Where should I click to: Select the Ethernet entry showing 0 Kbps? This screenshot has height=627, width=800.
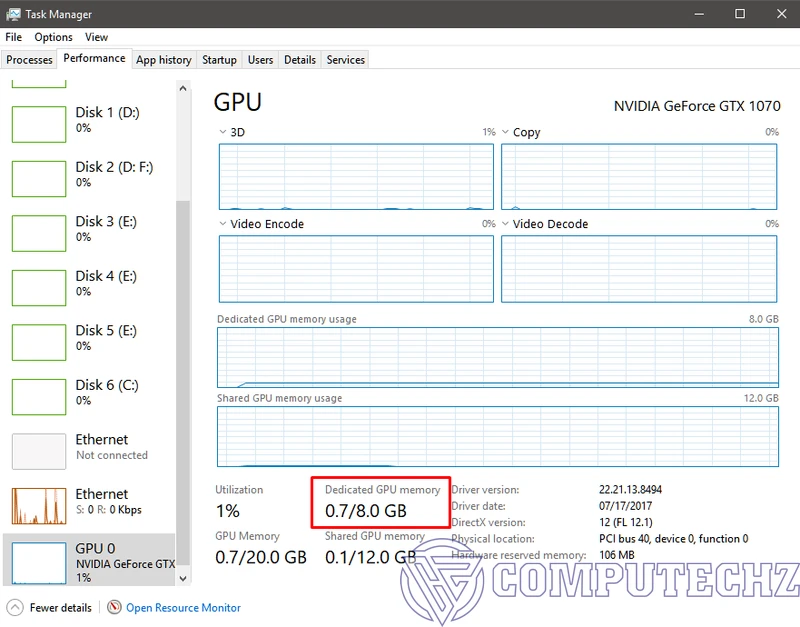click(x=89, y=506)
